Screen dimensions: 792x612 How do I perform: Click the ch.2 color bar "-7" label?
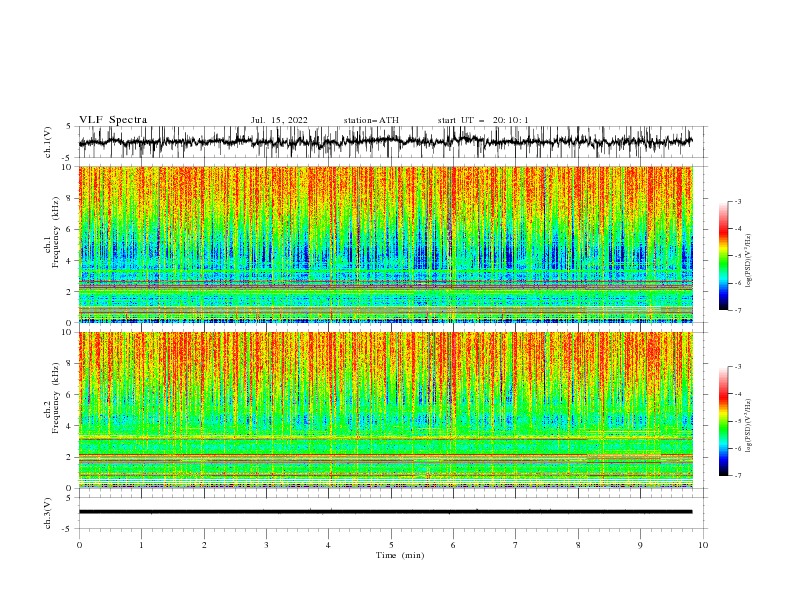pyautogui.click(x=737, y=476)
